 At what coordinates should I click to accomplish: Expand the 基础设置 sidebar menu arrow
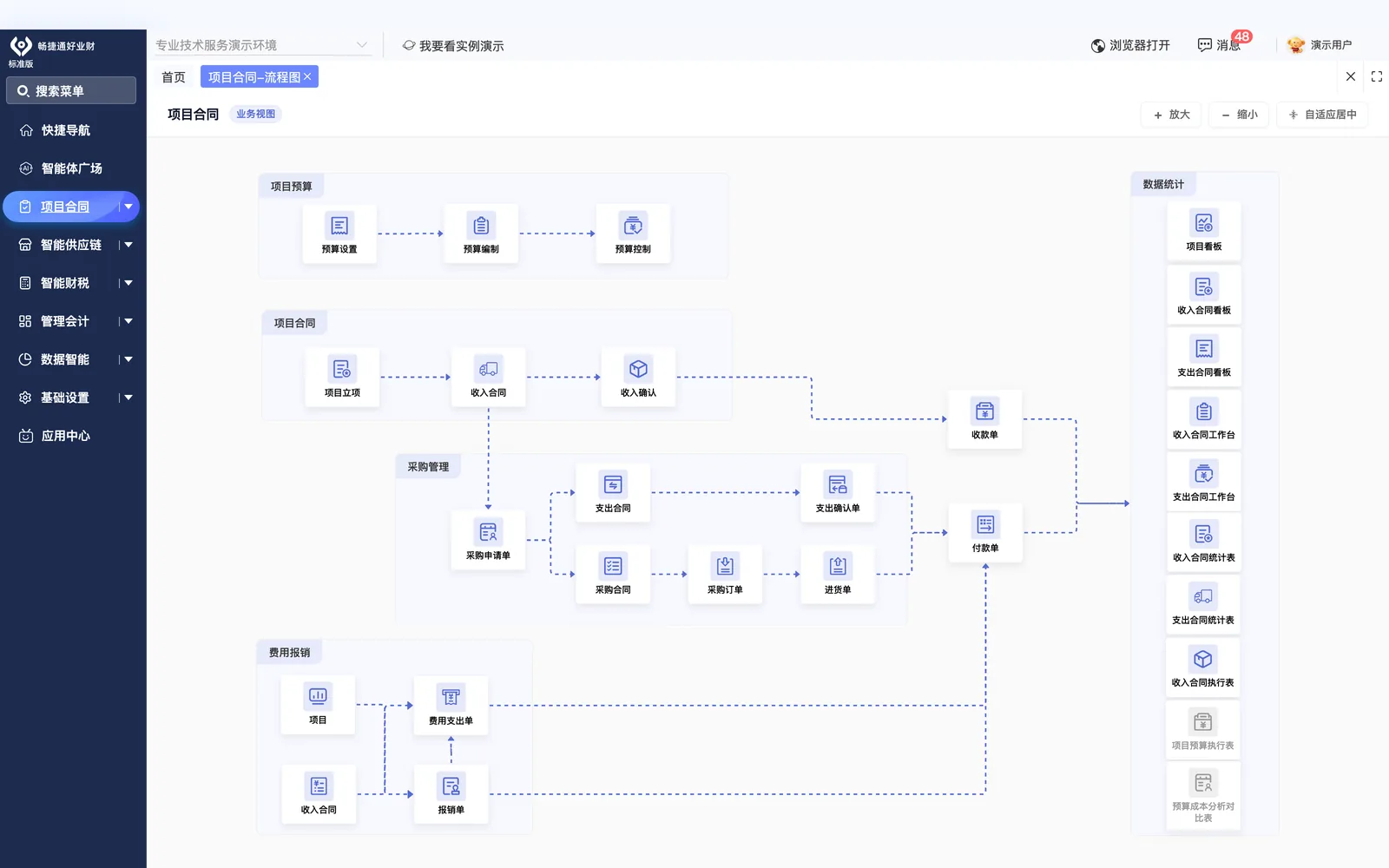click(128, 398)
